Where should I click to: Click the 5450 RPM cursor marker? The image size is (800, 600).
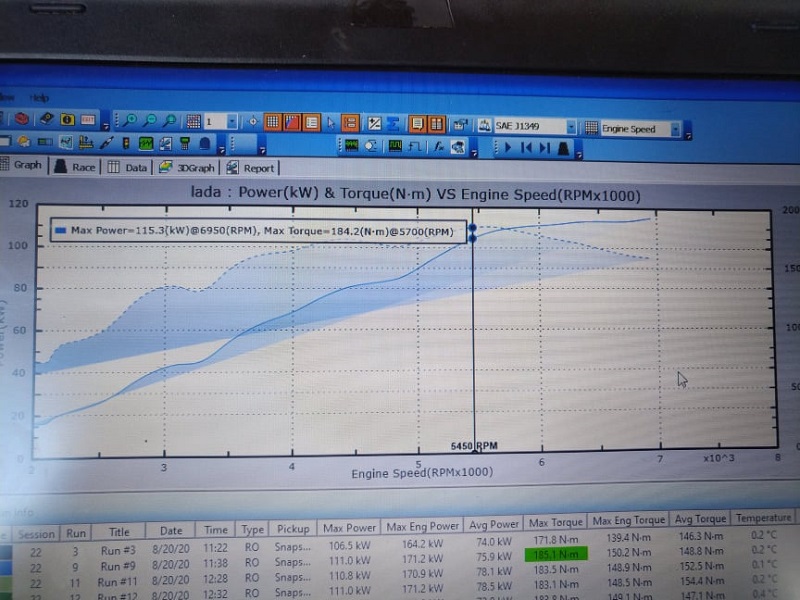[x=474, y=446]
